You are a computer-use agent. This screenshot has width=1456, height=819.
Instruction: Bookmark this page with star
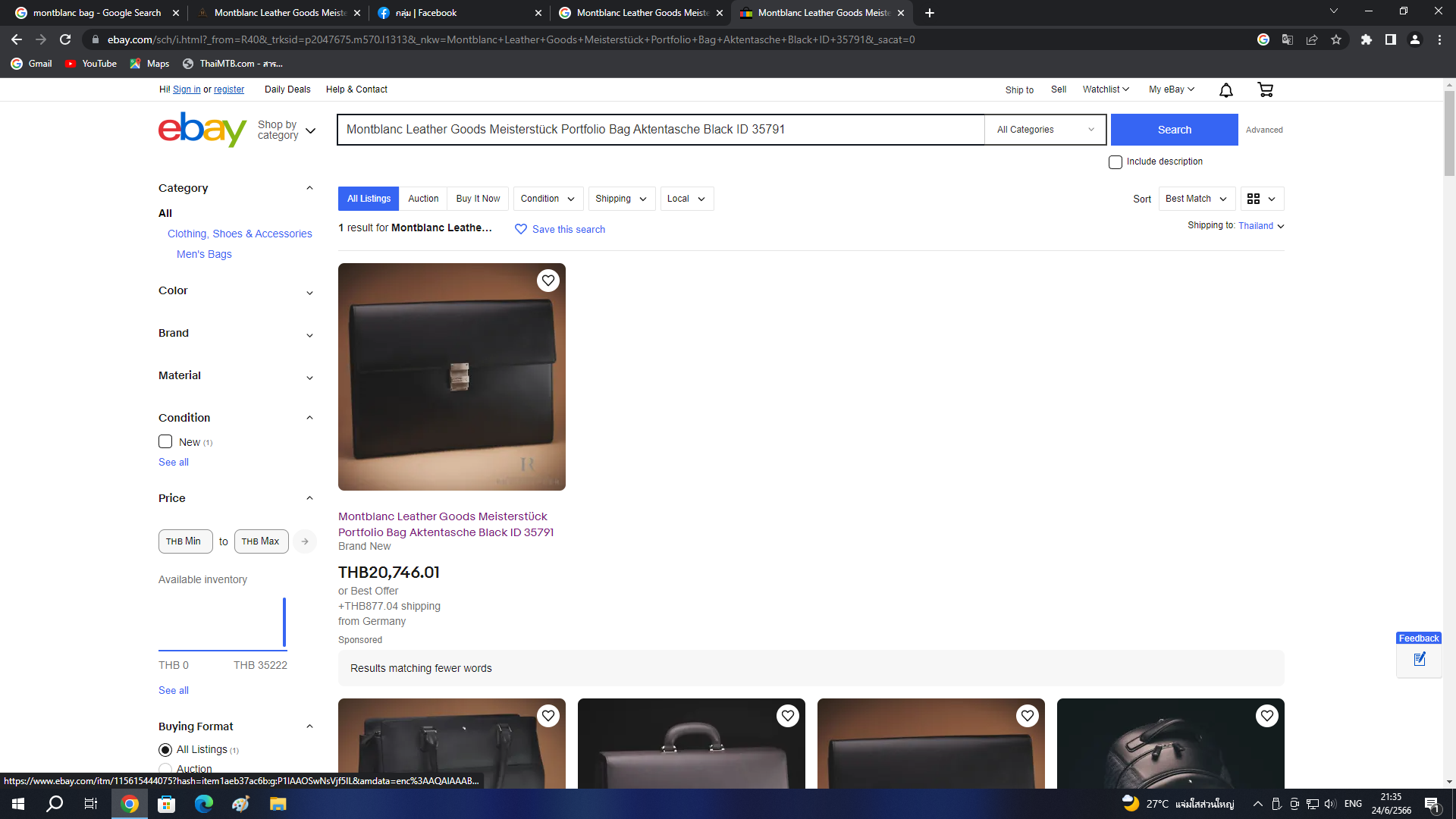point(1336,39)
